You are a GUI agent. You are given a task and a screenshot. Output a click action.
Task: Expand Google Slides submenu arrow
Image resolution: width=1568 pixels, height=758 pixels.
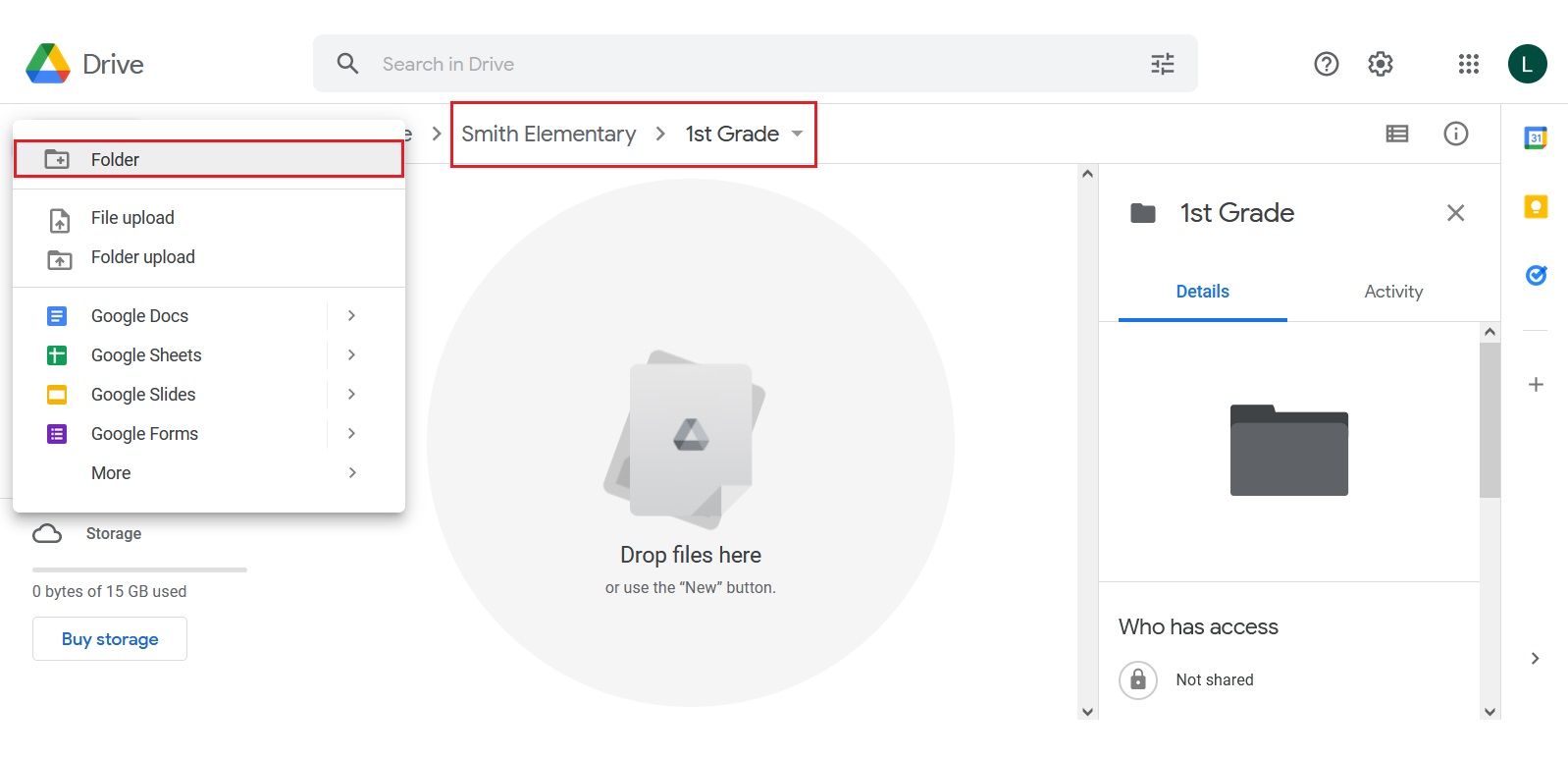(351, 394)
